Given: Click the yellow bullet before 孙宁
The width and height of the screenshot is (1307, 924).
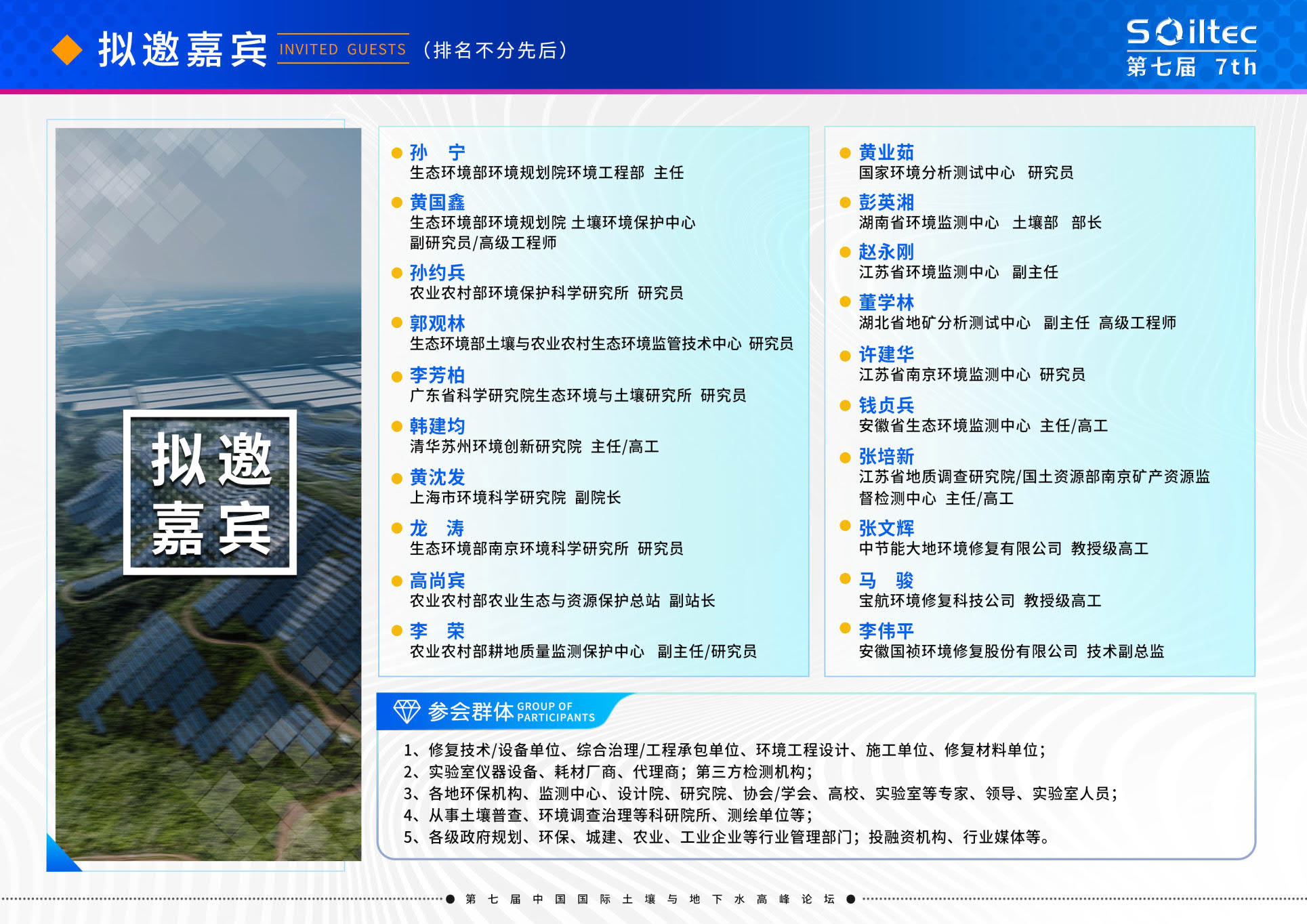Looking at the screenshot, I should click(x=397, y=153).
